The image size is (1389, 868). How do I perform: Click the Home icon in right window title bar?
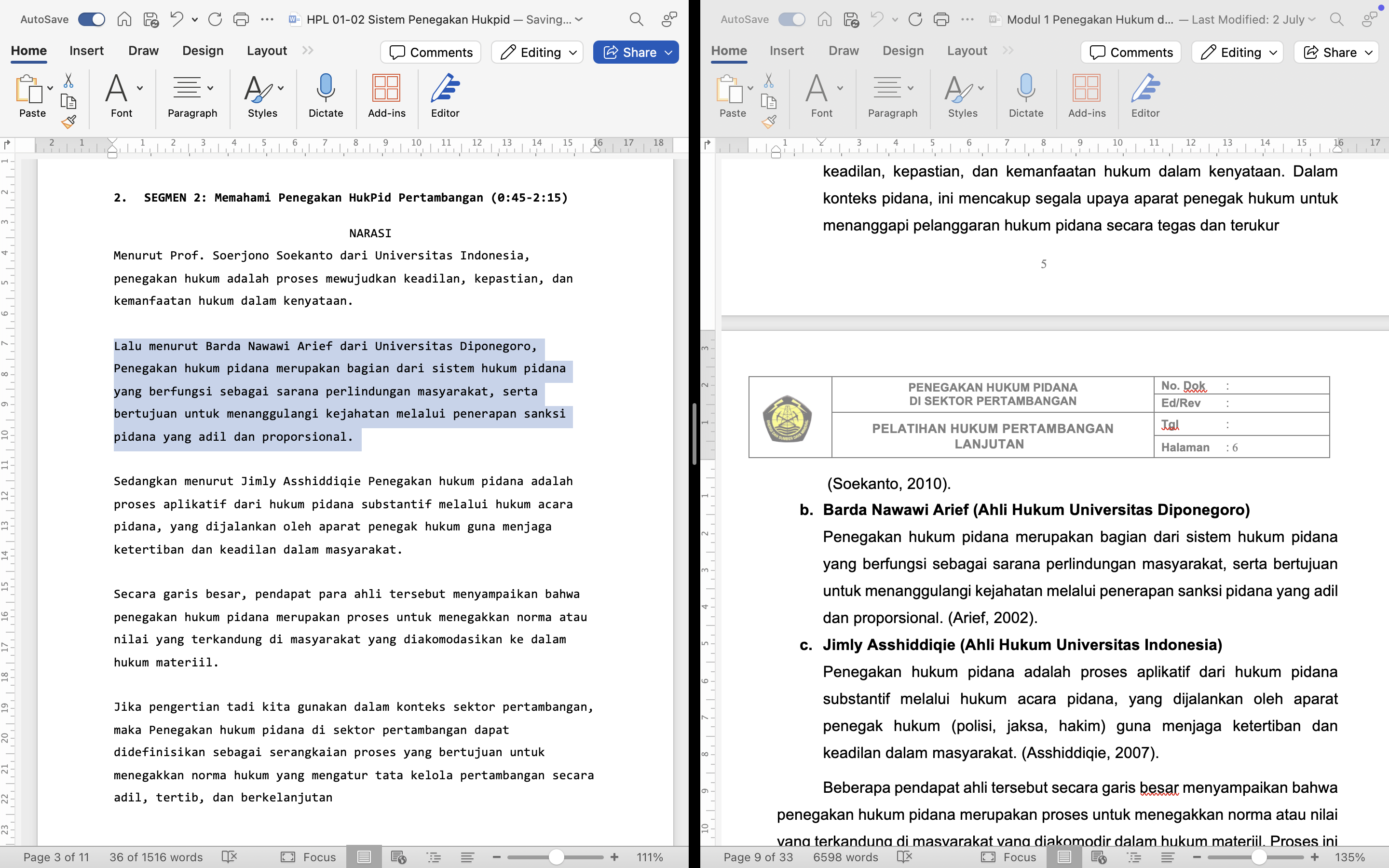pos(824,19)
